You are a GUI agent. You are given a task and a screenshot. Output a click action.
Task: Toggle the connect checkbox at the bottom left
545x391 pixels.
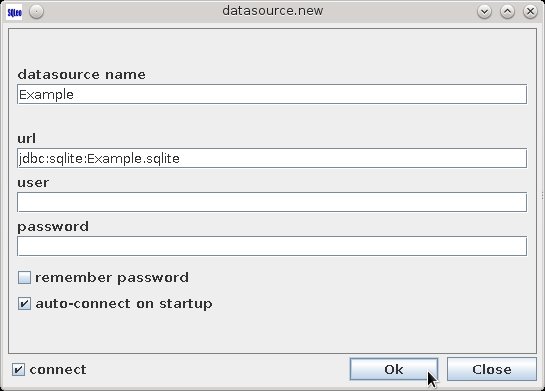18,369
